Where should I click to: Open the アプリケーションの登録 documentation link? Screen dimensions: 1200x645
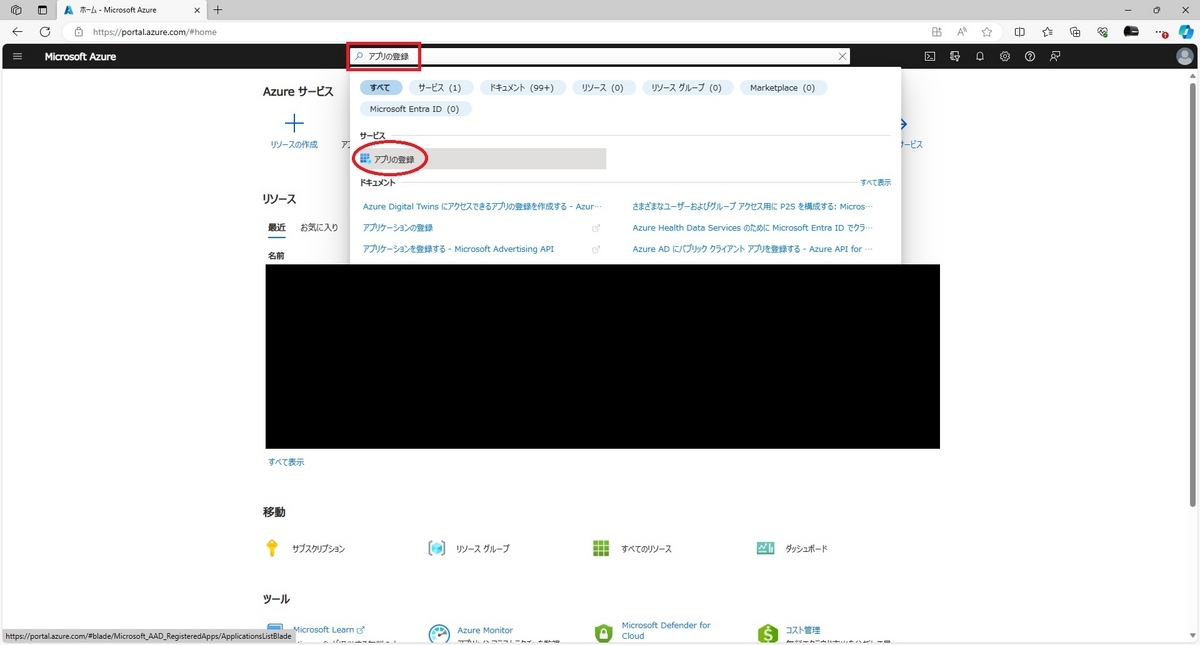click(x=398, y=227)
